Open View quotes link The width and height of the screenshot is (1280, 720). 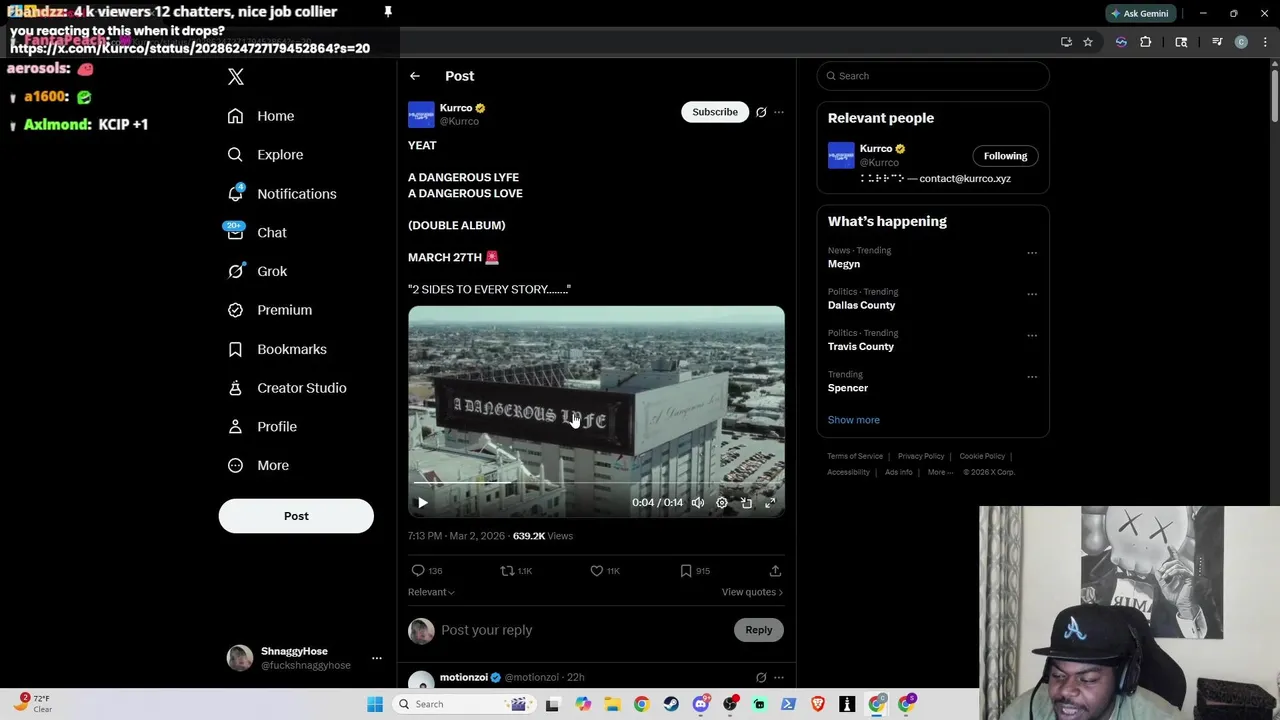[x=752, y=592]
